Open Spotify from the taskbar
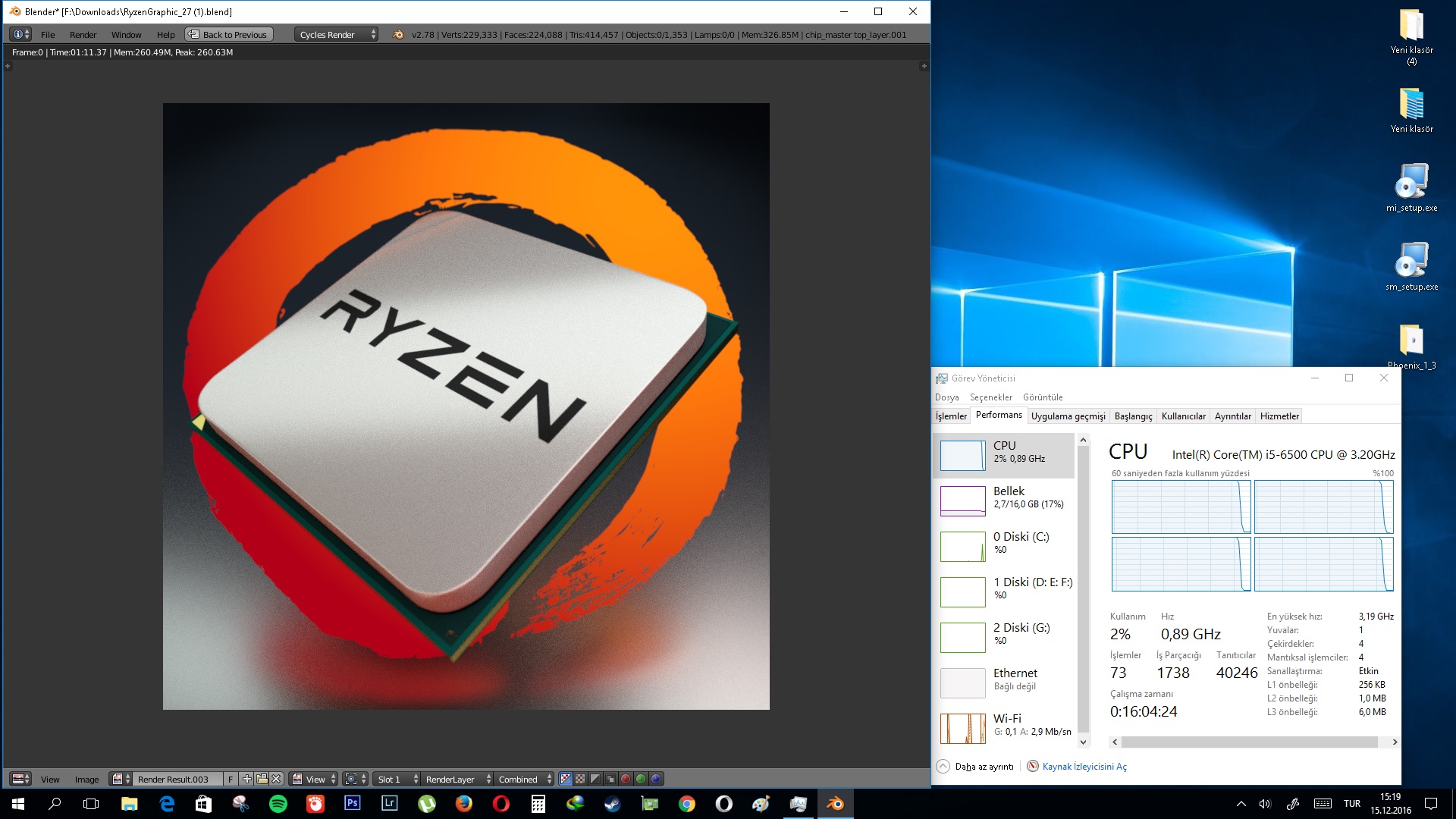The height and width of the screenshot is (819, 1456). (278, 803)
